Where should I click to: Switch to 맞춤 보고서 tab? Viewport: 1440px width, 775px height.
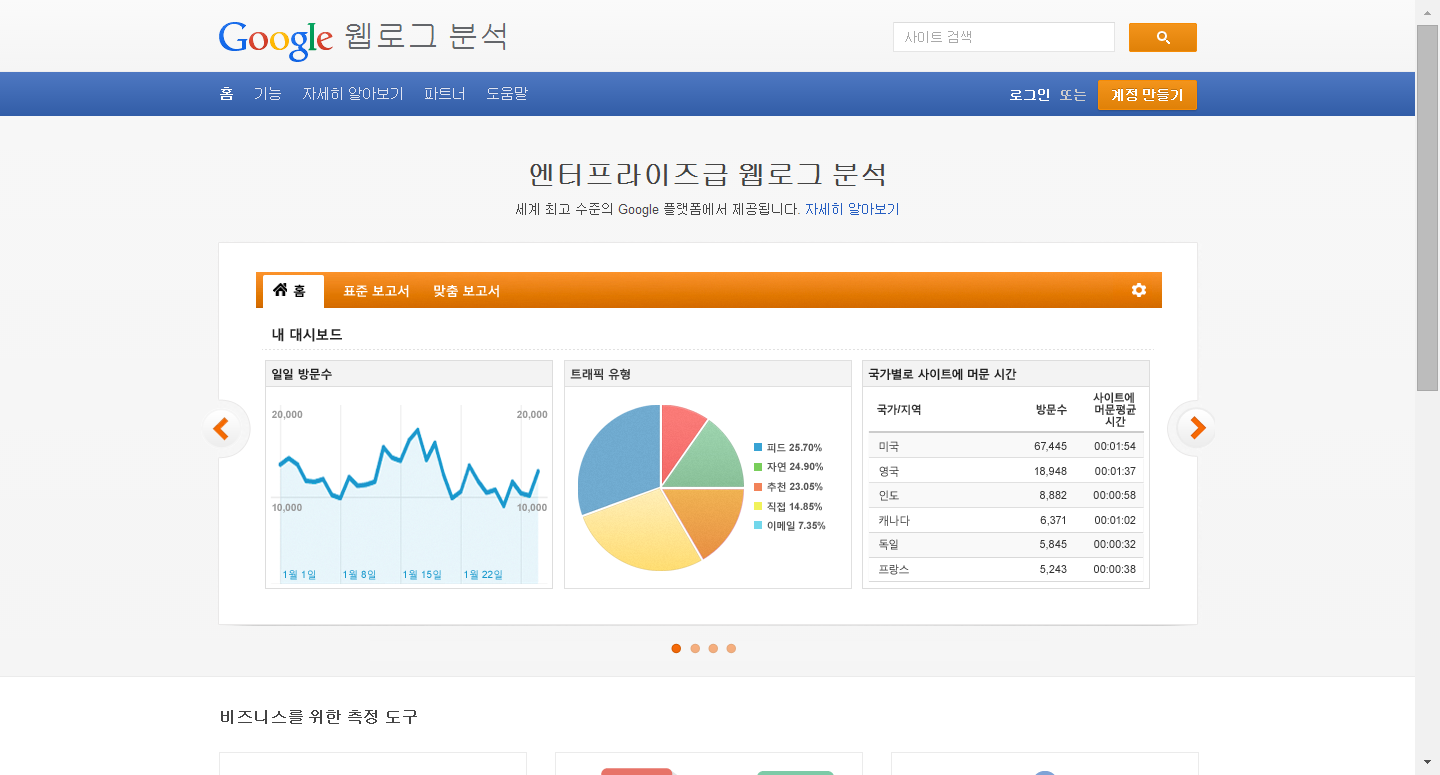[x=466, y=291]
